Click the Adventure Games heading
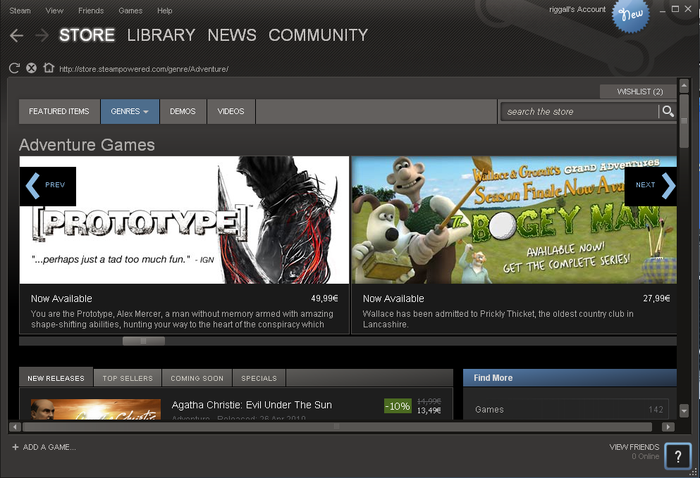 87,145
